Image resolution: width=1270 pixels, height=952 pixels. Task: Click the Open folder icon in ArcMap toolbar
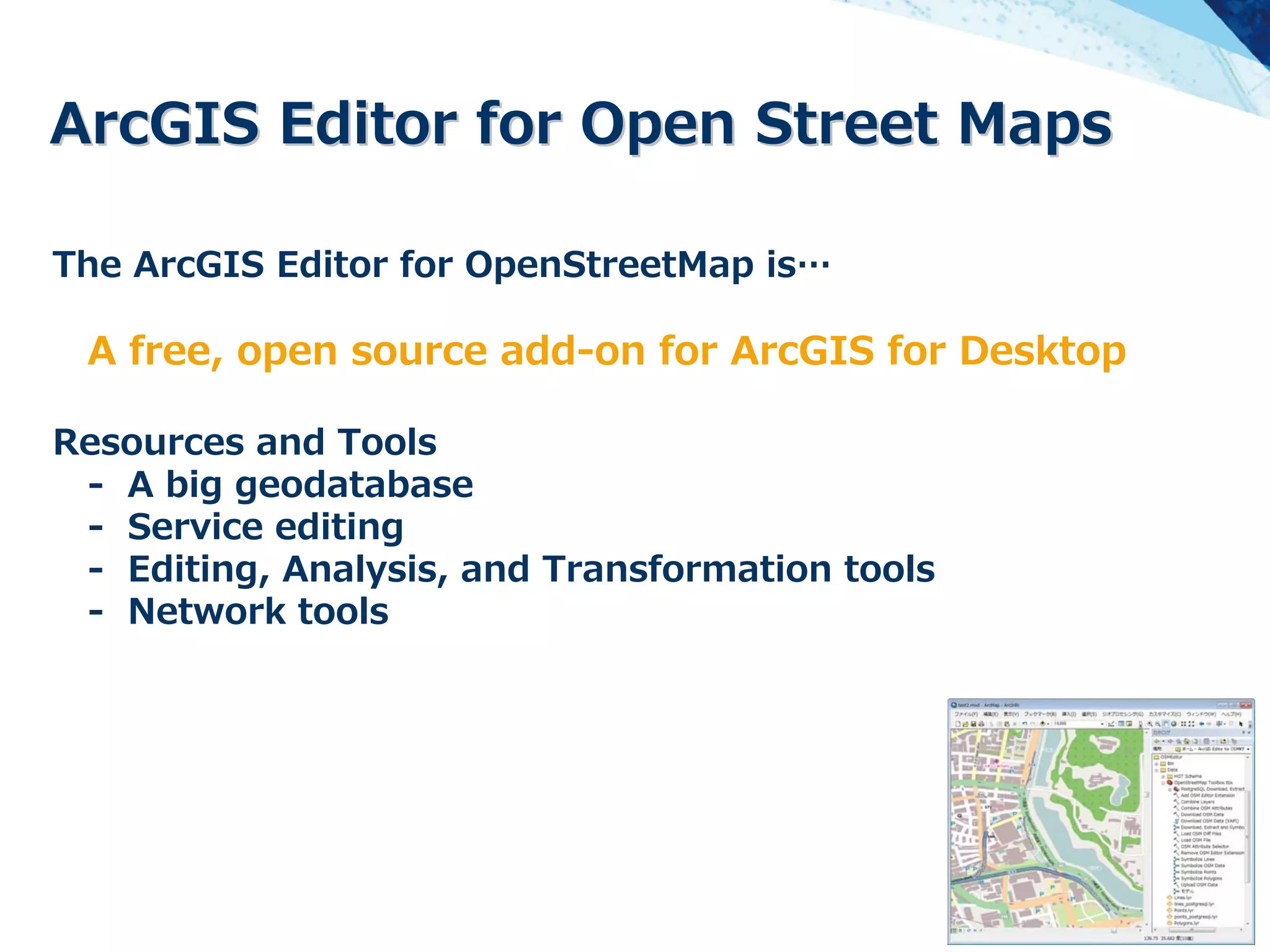point(966,724)
